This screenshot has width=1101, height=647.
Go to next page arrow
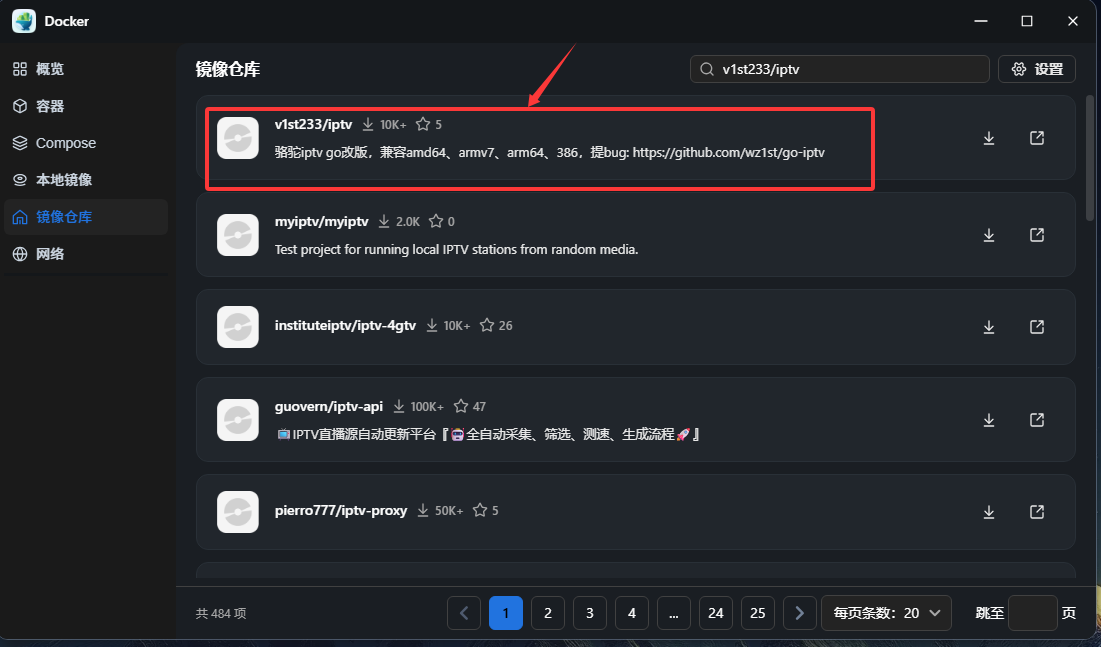pyautogui.click(x=800, y=613)
